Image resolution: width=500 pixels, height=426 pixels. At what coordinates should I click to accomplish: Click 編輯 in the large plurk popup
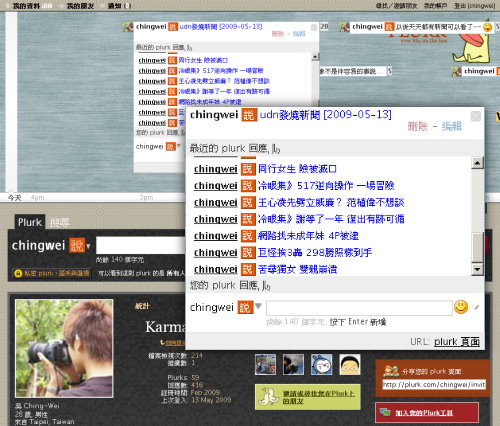pyautogui.click(x=452, y=126)
